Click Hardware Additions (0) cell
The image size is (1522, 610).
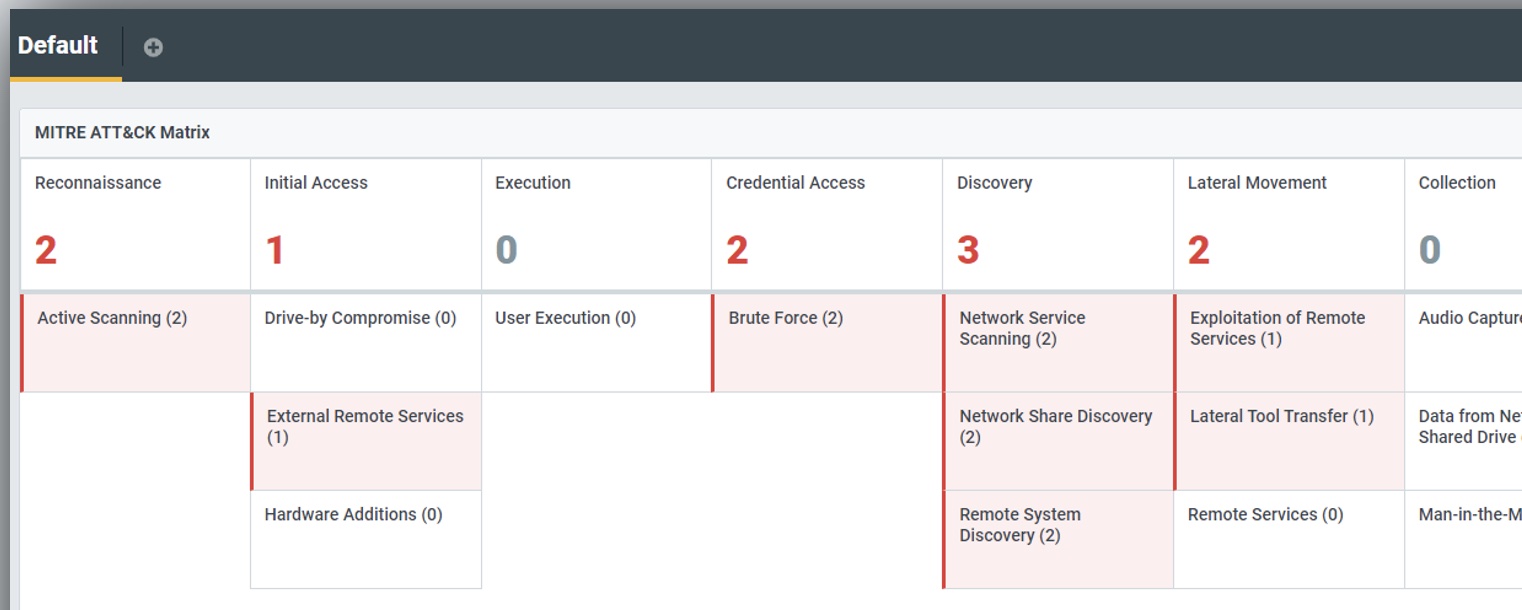tap(365, 538)
